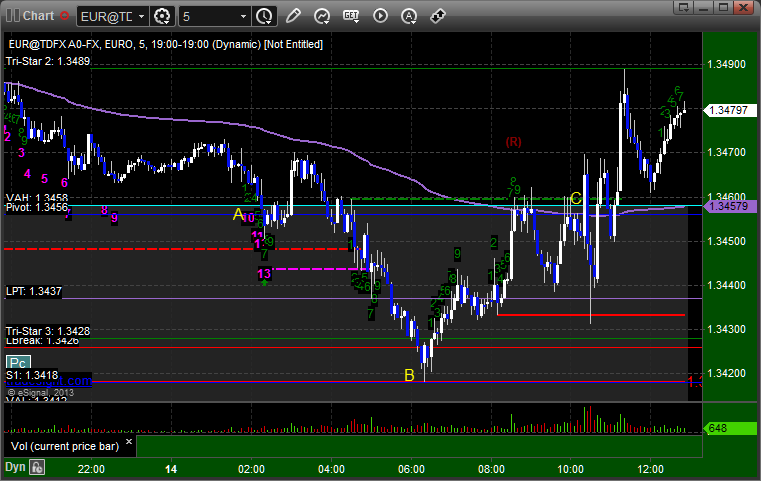Image resolution: width=761 pixels, height=481 pixels.
Task: Click the scaling arrows icon
Action: 438,16
